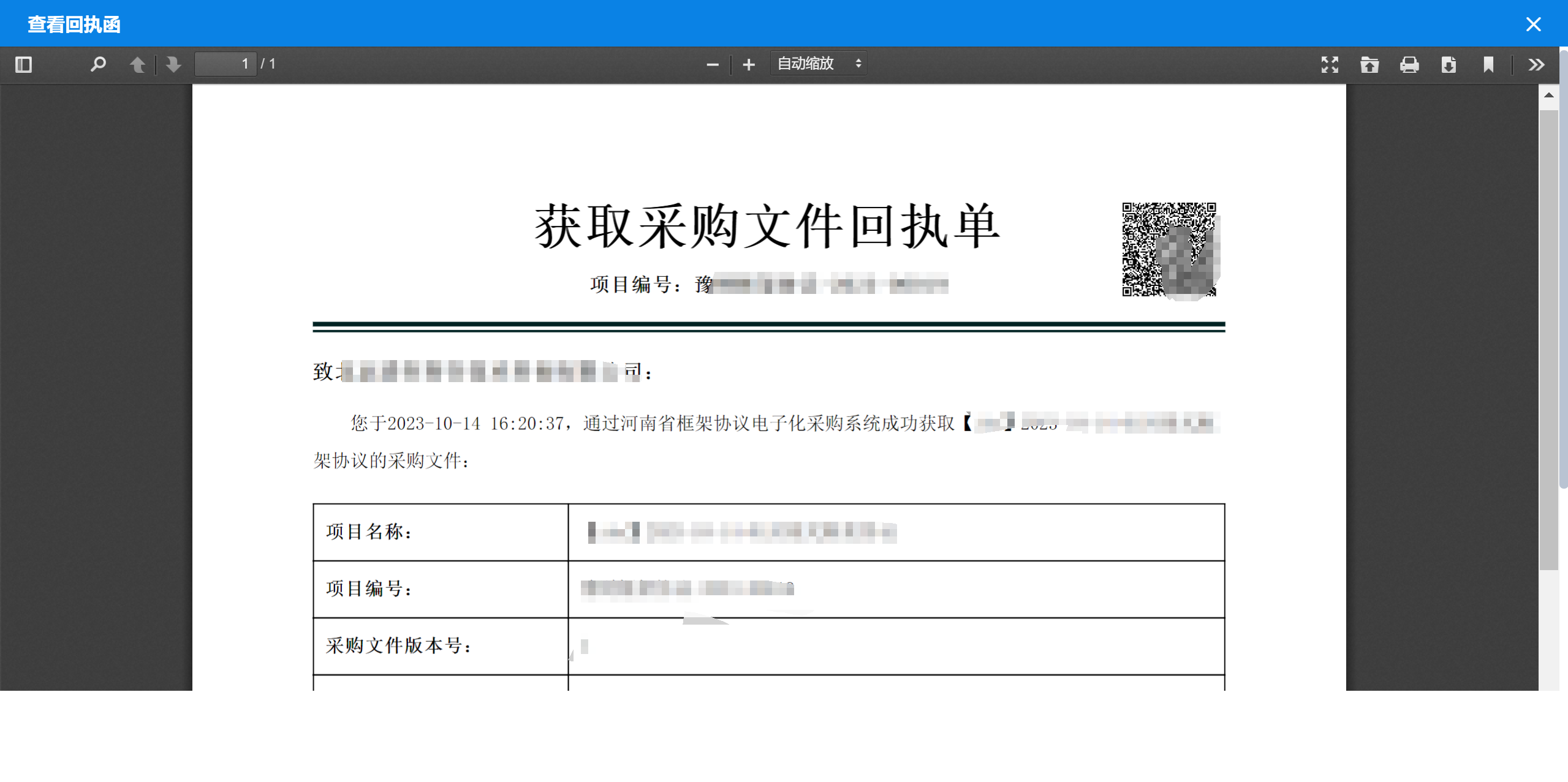The width and height of the screenshot is (1568, 782).
Task: Click the 2023-10-14 16:20:37 timestamp text
Action: pyautogui.click(x=475, y=424)
